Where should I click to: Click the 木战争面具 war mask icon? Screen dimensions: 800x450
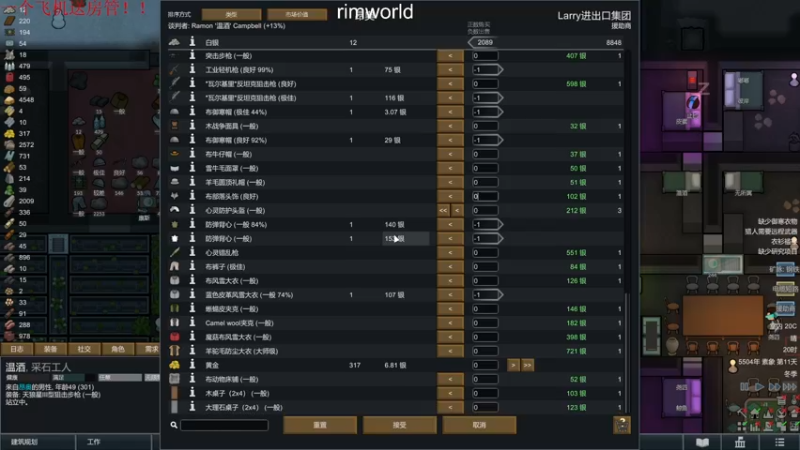tap(174, 126)
